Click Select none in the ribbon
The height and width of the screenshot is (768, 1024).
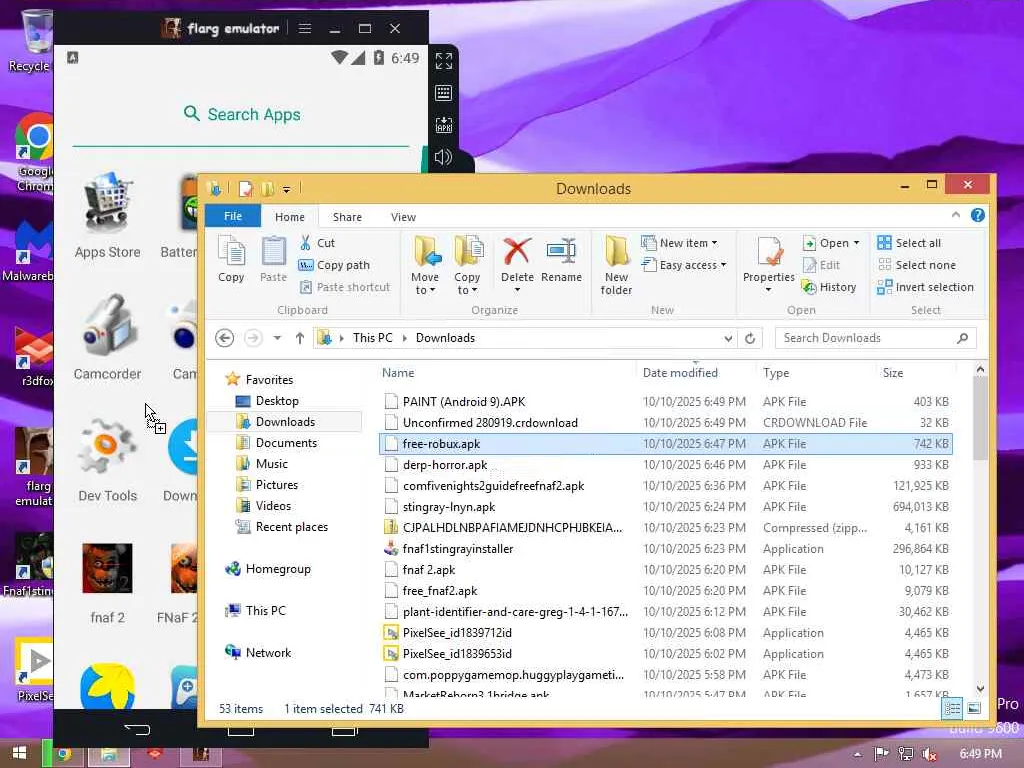point(917,265)
